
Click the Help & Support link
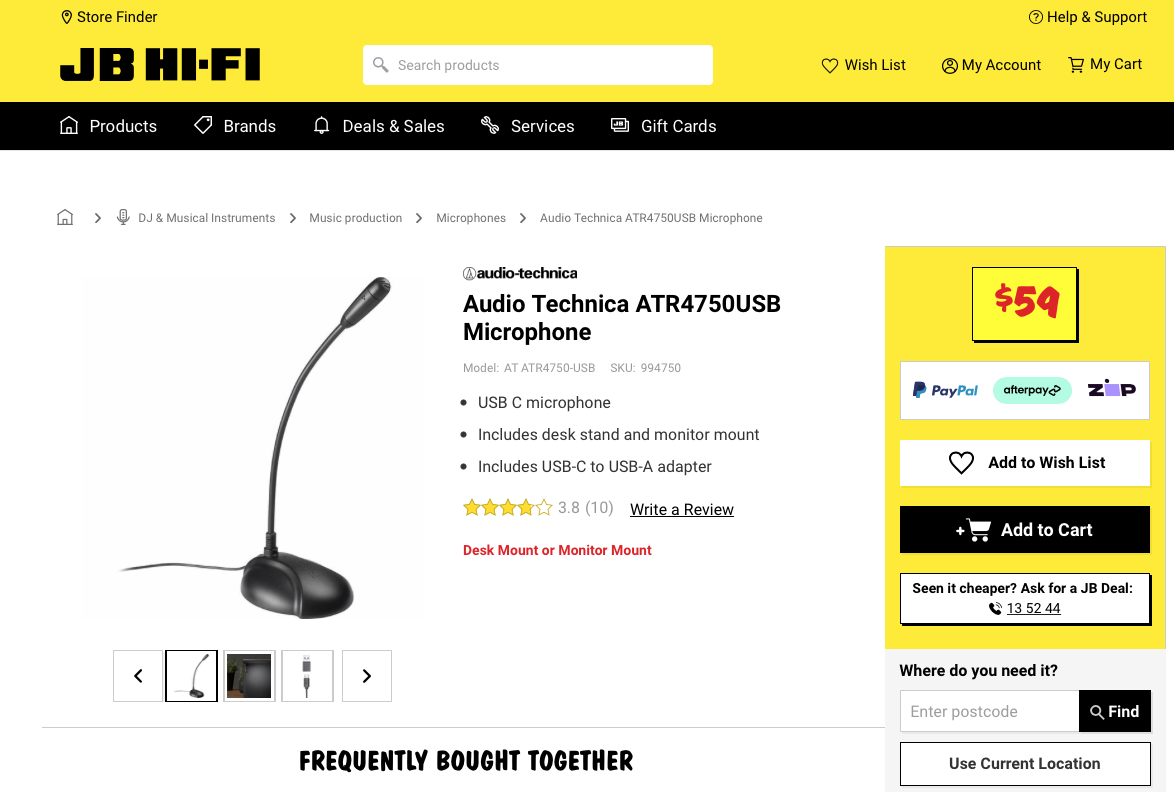1087,17
